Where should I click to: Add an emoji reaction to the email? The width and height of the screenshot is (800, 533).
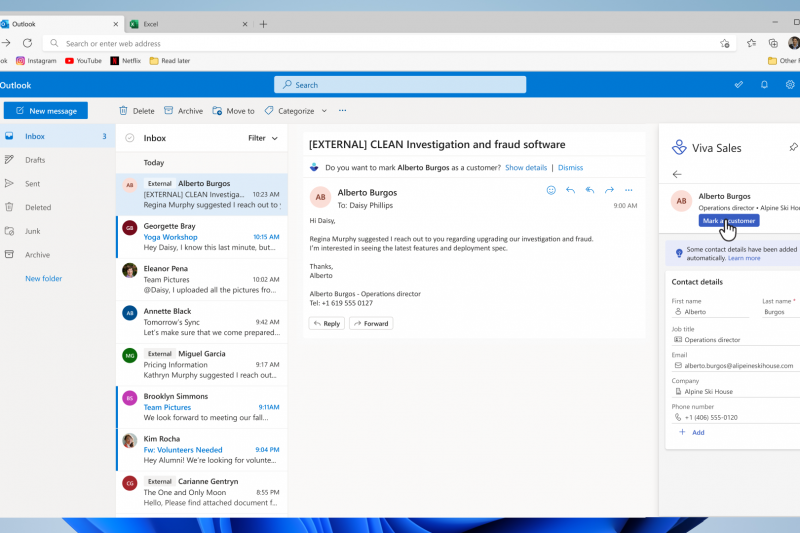coord(551,190)
